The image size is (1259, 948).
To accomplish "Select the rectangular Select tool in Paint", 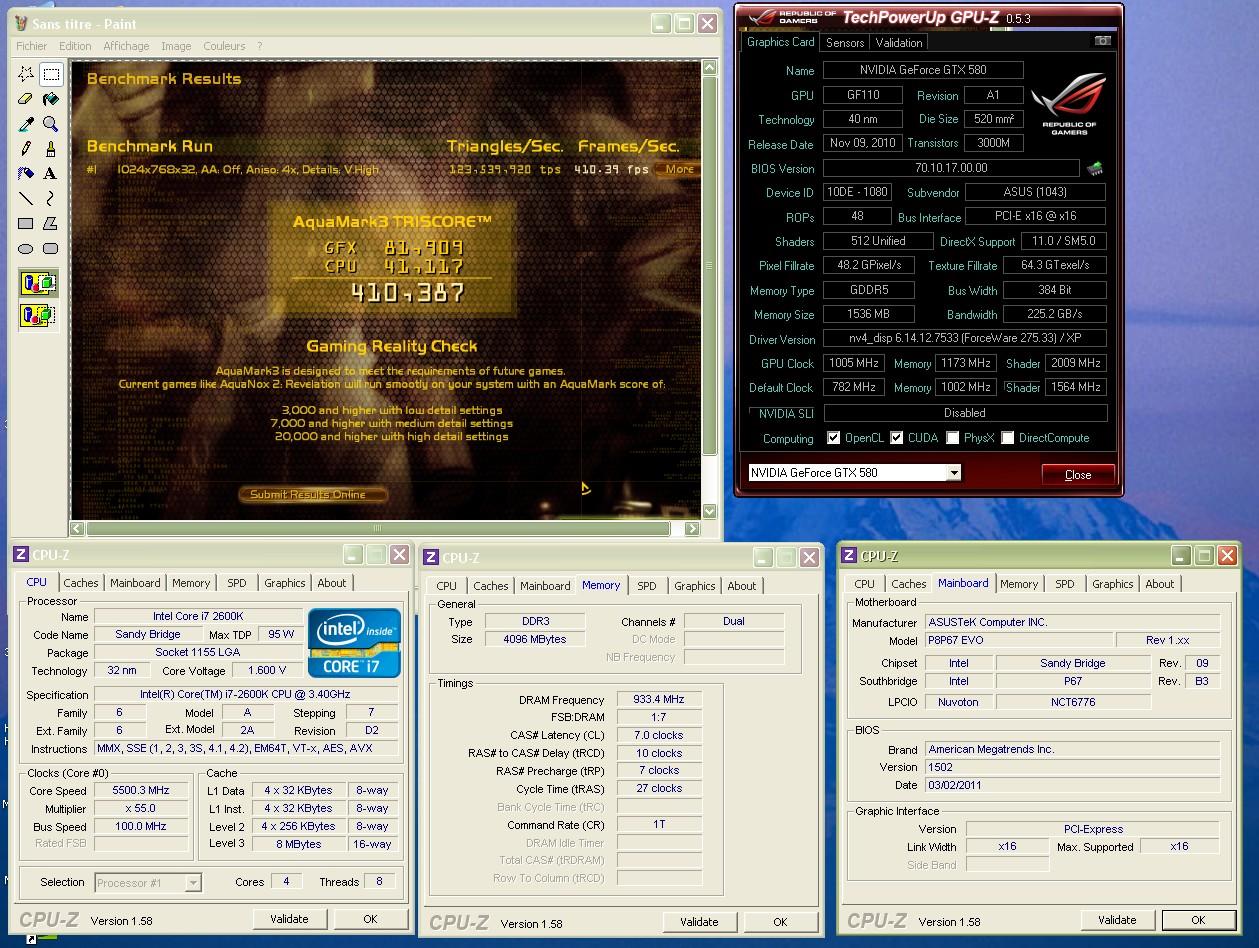I will [x=51, y=75].
